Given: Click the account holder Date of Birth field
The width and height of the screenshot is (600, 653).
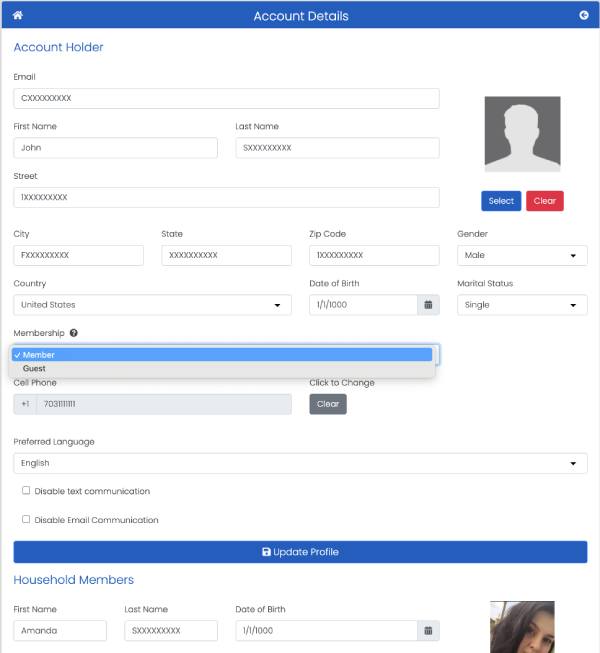Looking at the screenshot, I should pyautogui.click(x=363, y=304).
